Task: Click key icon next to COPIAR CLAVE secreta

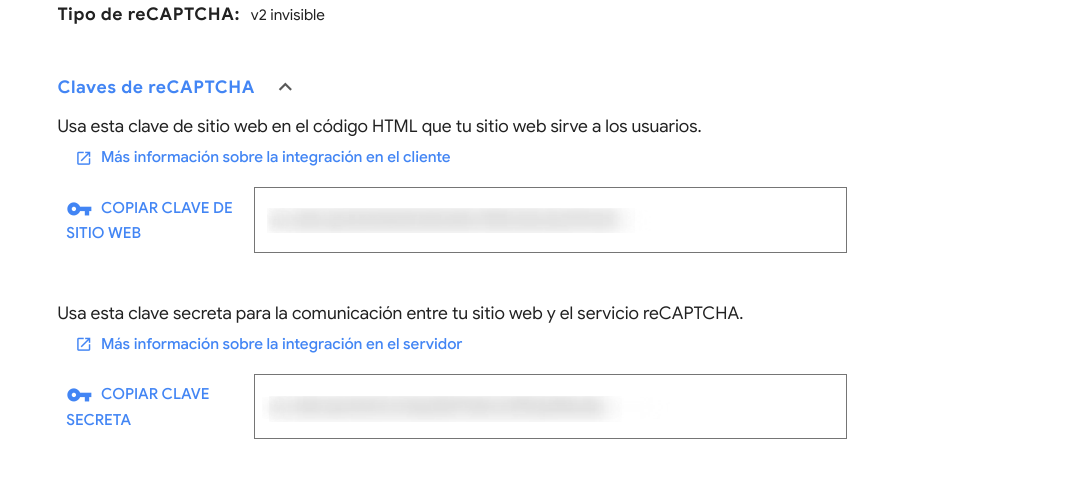Action: tap(79, 395)
